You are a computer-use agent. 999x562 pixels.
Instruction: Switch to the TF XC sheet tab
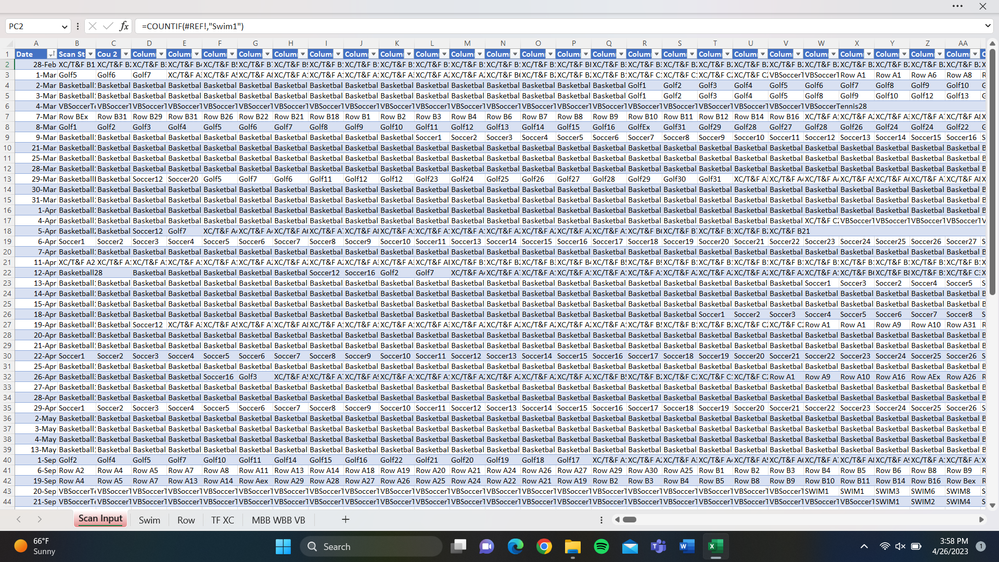pyautogui.click(x=222, y=520)
